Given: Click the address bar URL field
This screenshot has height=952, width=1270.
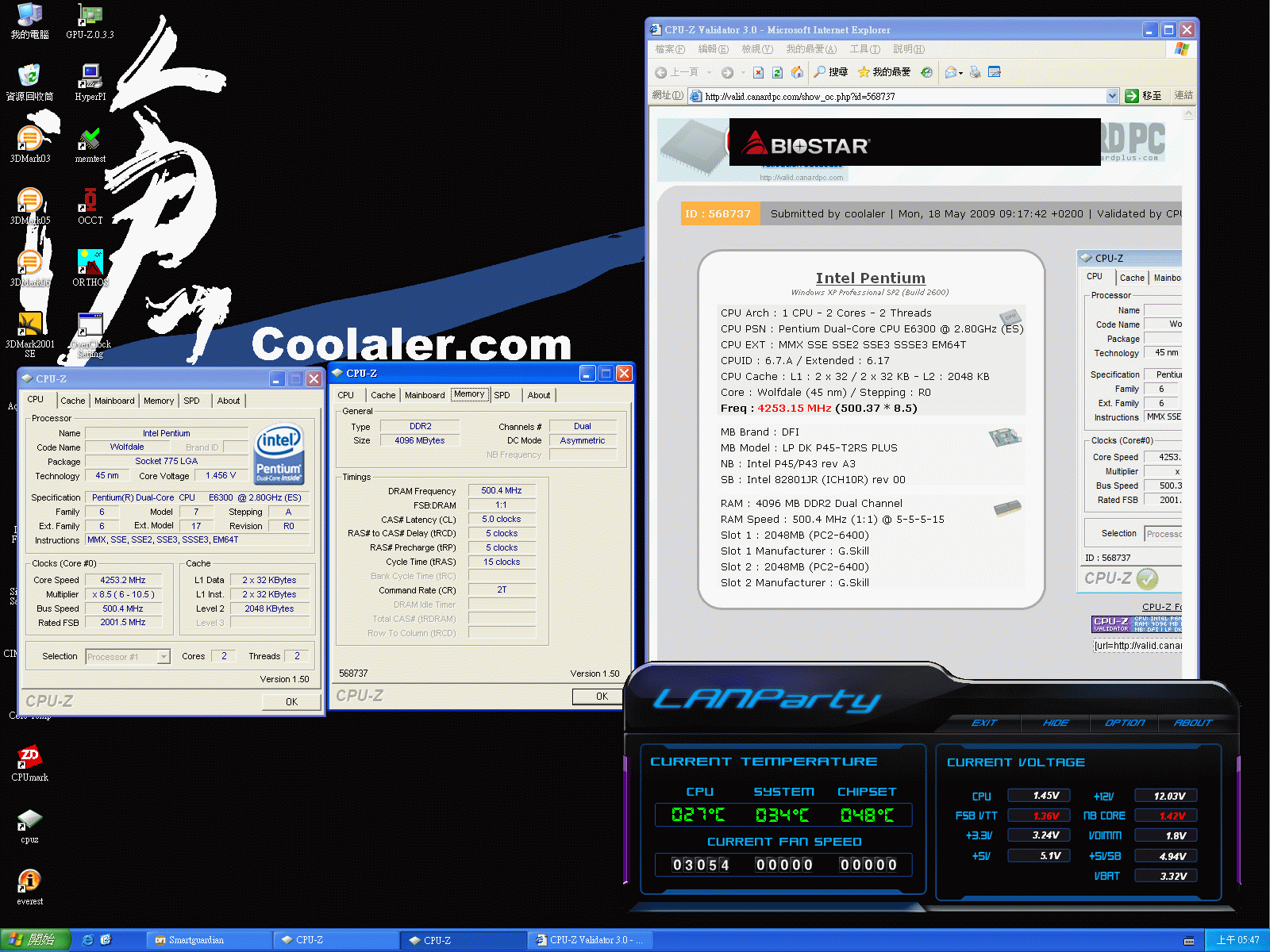Looking at the screenshot, I should point(903,96).
